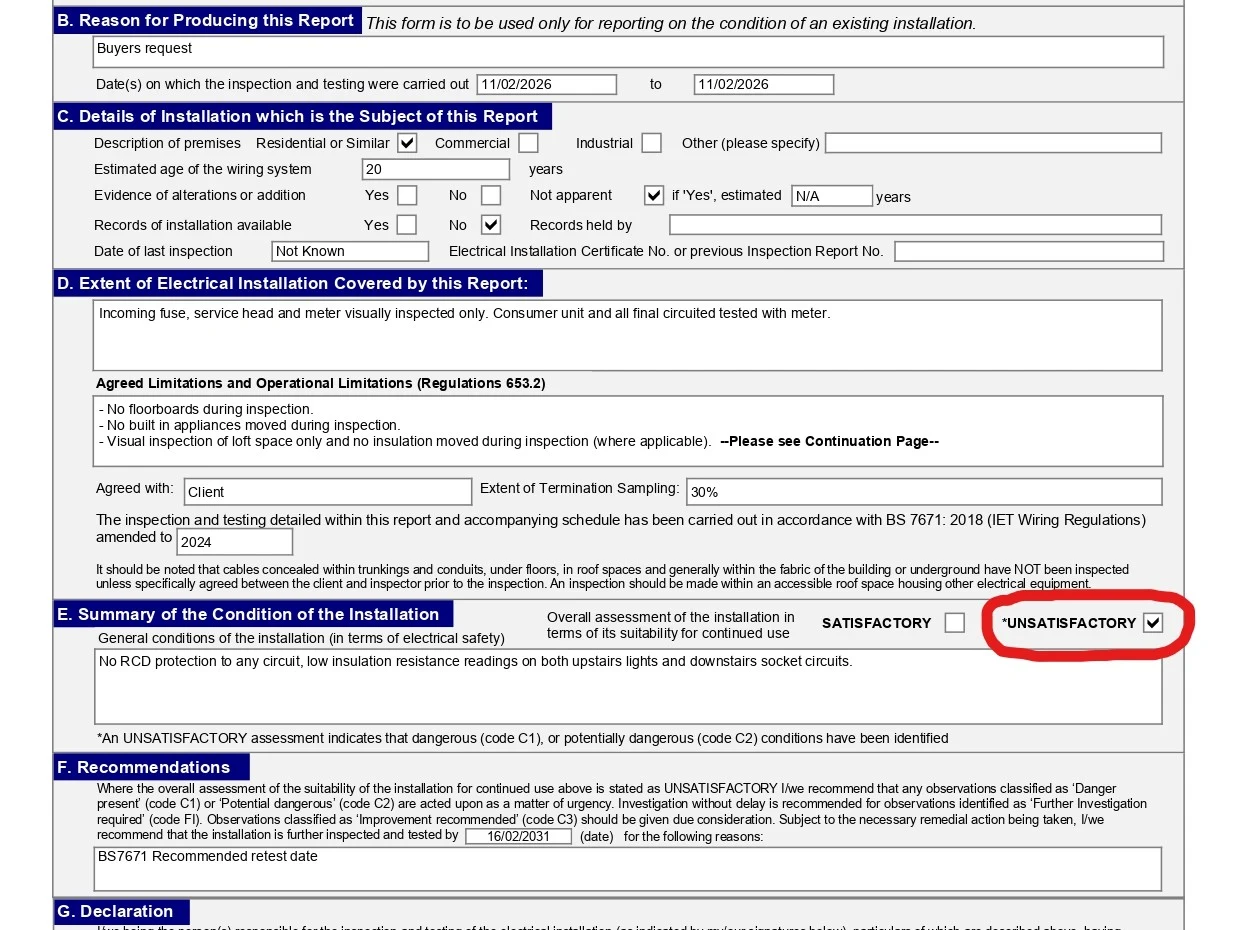Toggle the Residential or Similar checkbox
Viewport: 1238px width, 930px height.
pyautogui.click(x=407, y=143)
